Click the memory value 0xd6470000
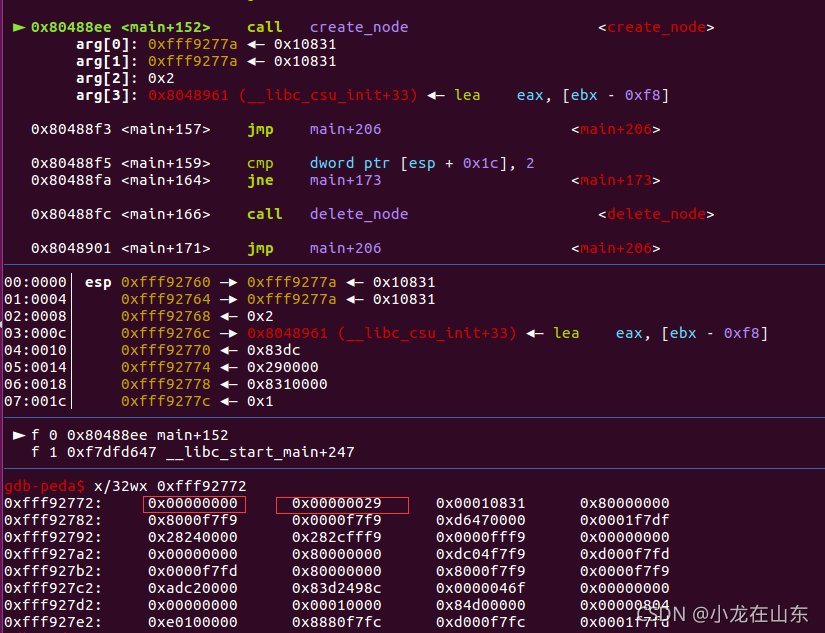Screen dimensions: 825x633 tap(480, 520)
